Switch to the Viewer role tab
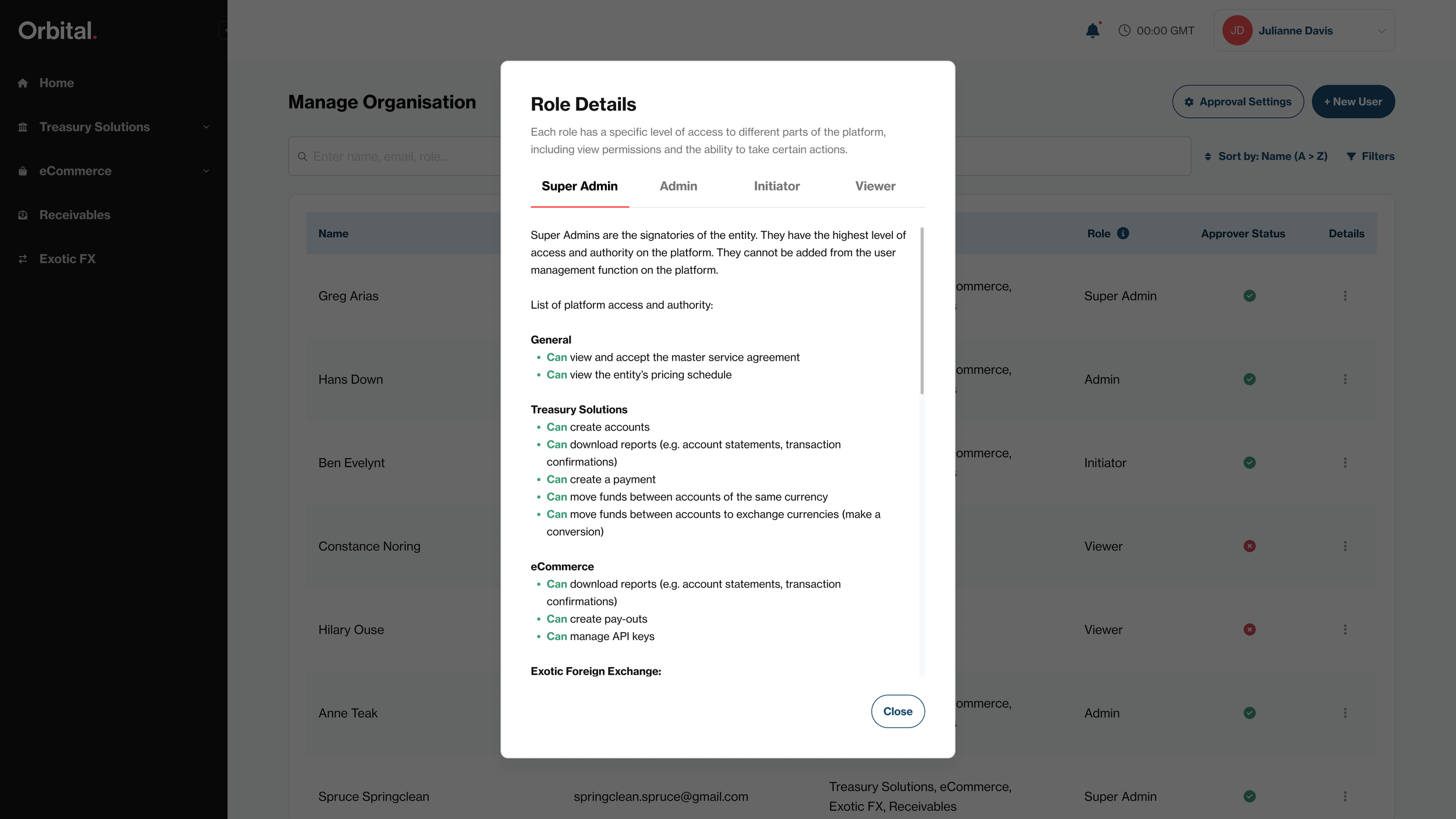 [875, 186]
